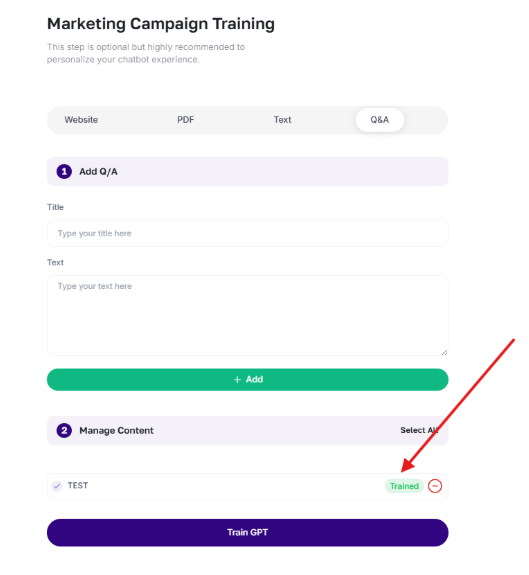This screenshot has height=575, width=529.
Task: Click the Select All link
Action: point(419,430)
